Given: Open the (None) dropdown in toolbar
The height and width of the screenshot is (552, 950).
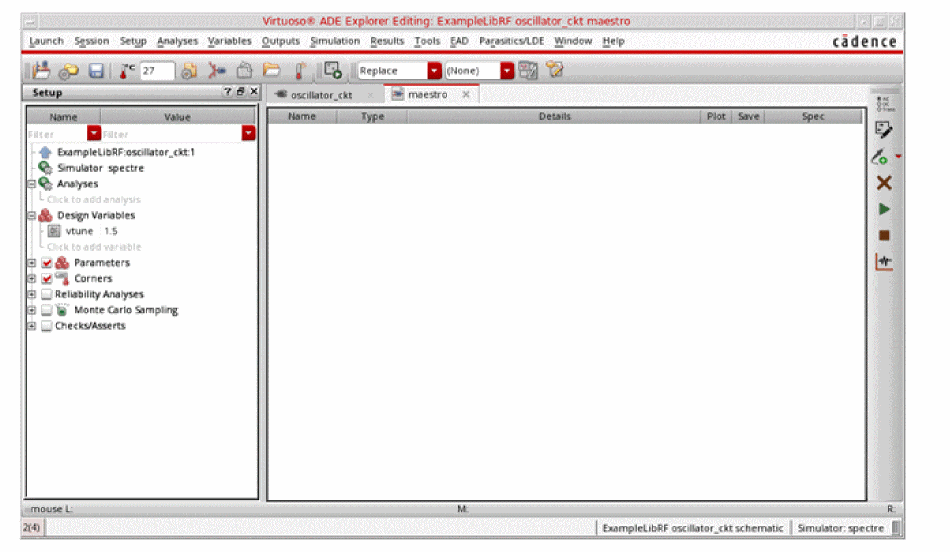Looking at the screenshot, I should (x=507, y=71).
